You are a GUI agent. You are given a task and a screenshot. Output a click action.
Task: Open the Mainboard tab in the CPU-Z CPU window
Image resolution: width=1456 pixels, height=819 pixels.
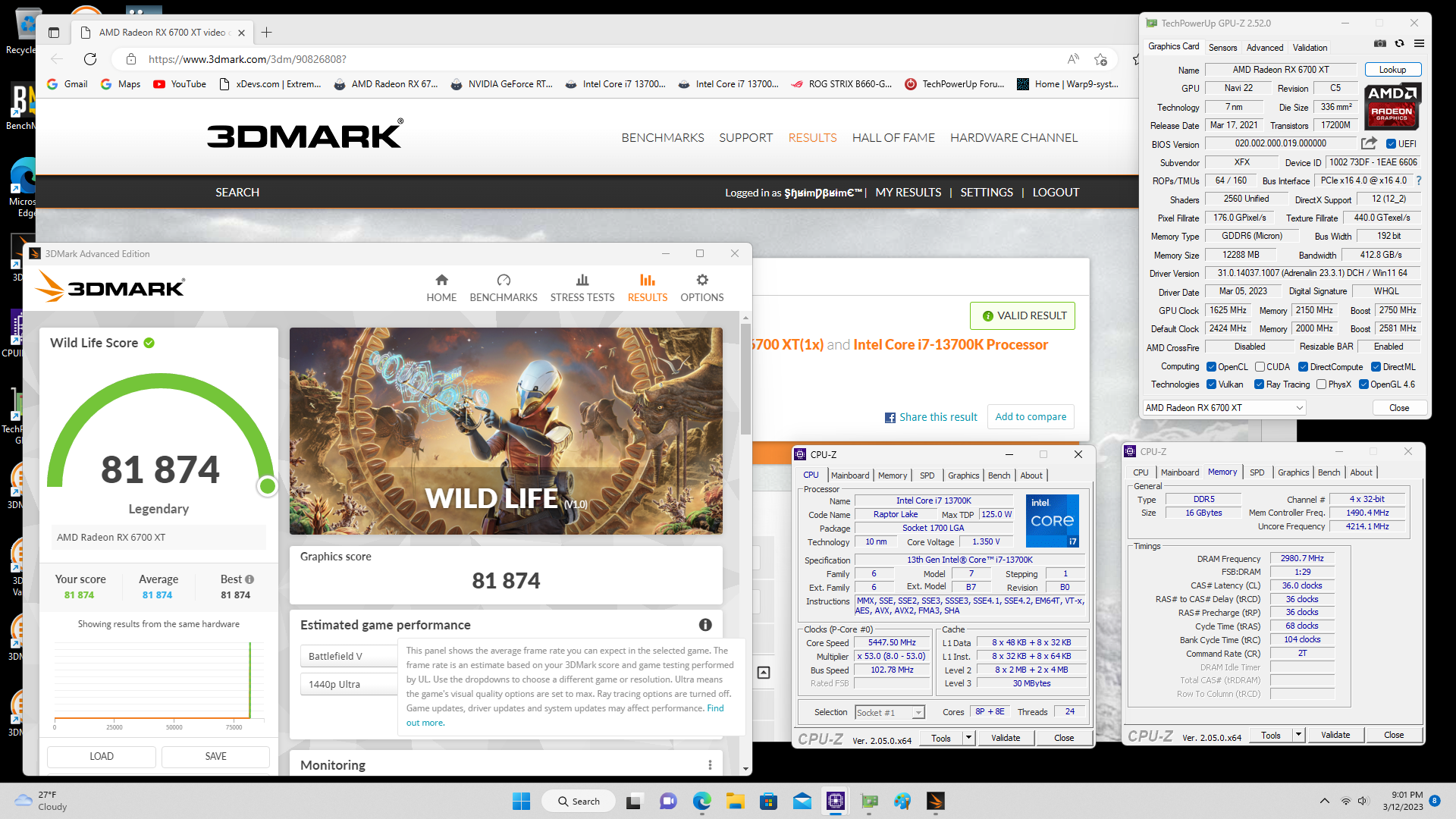point(850,475)
